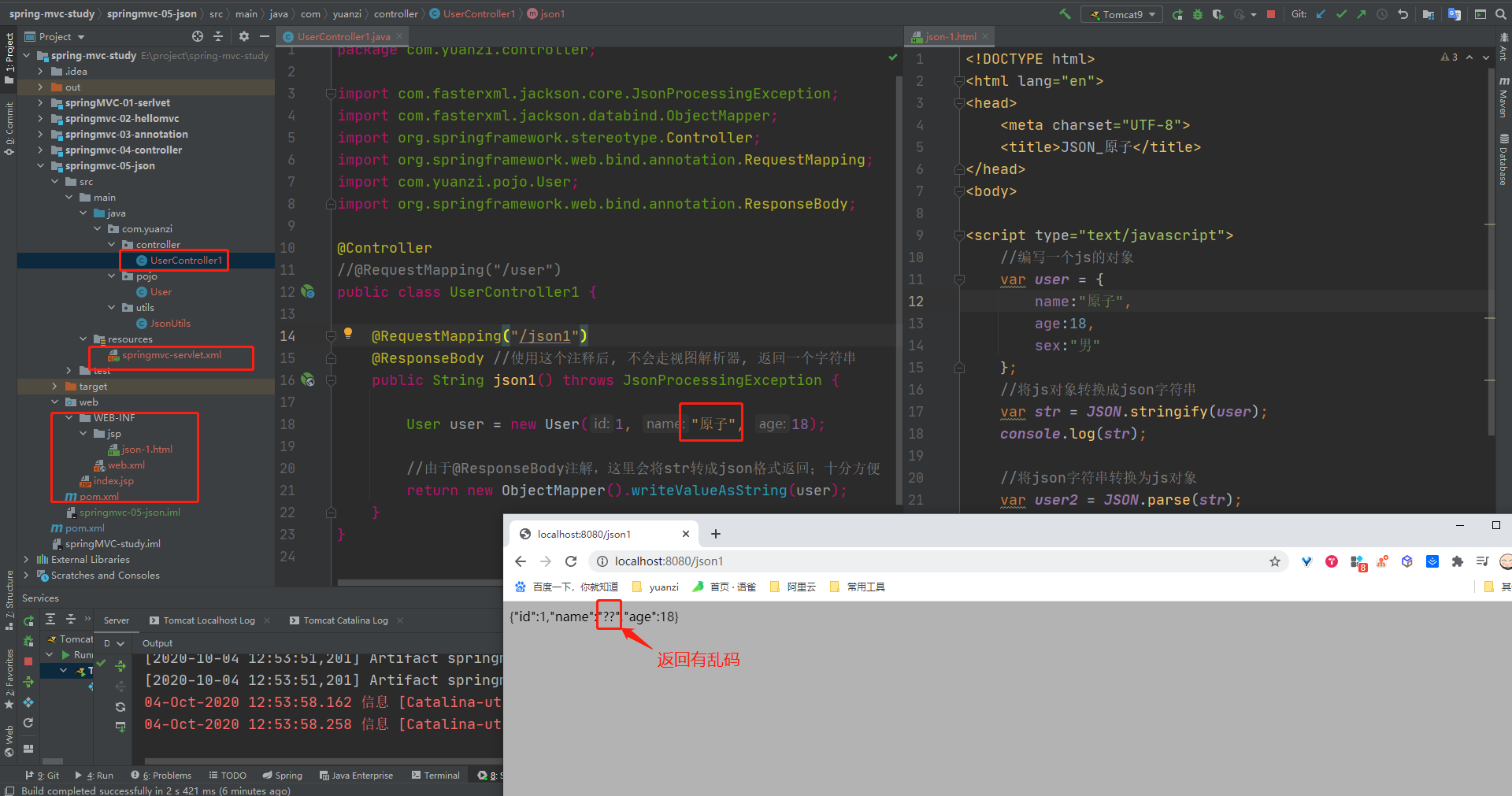Toggle fold for script tag in json-1.html

click(959, 235)
